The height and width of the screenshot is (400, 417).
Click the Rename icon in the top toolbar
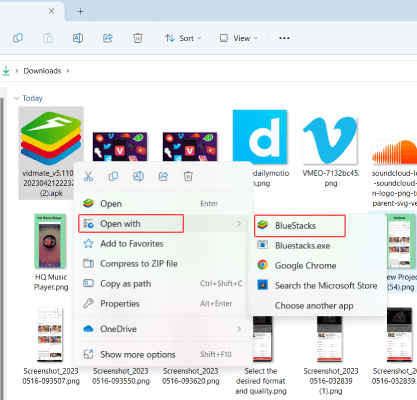[x=78, y=38]
